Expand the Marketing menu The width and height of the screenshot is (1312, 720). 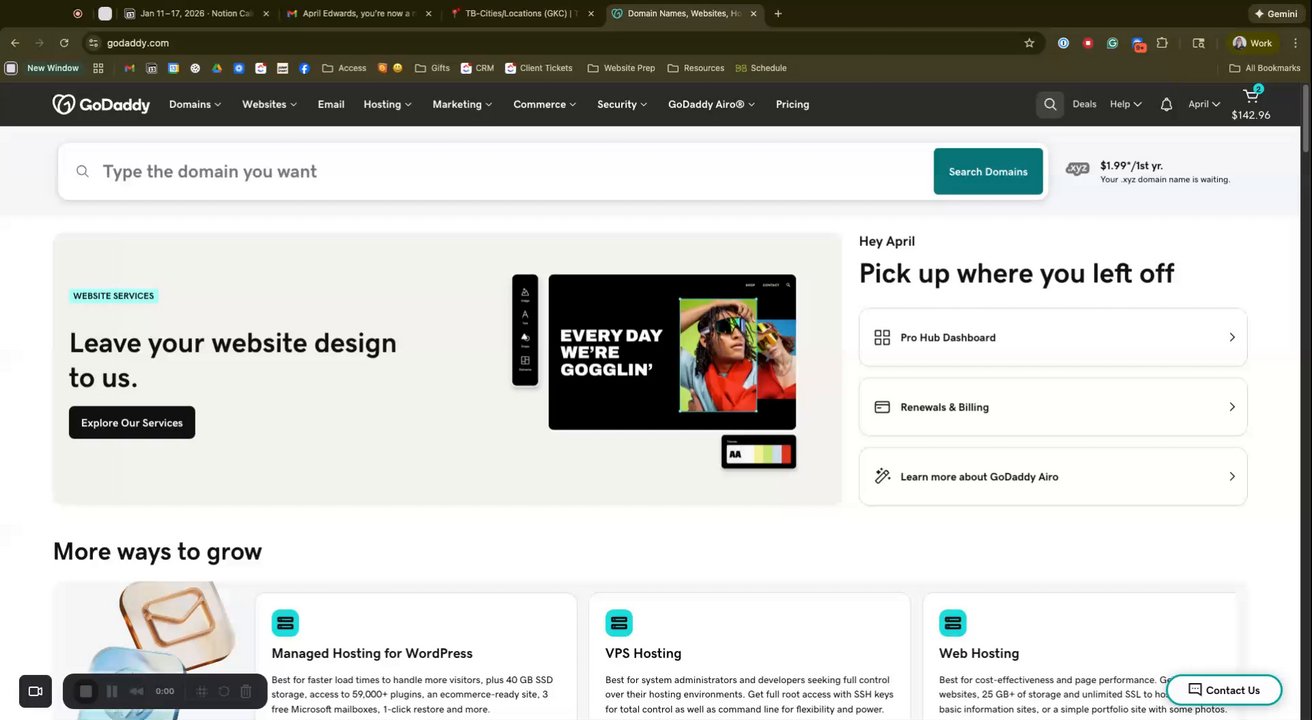click(x=462, y=104)
